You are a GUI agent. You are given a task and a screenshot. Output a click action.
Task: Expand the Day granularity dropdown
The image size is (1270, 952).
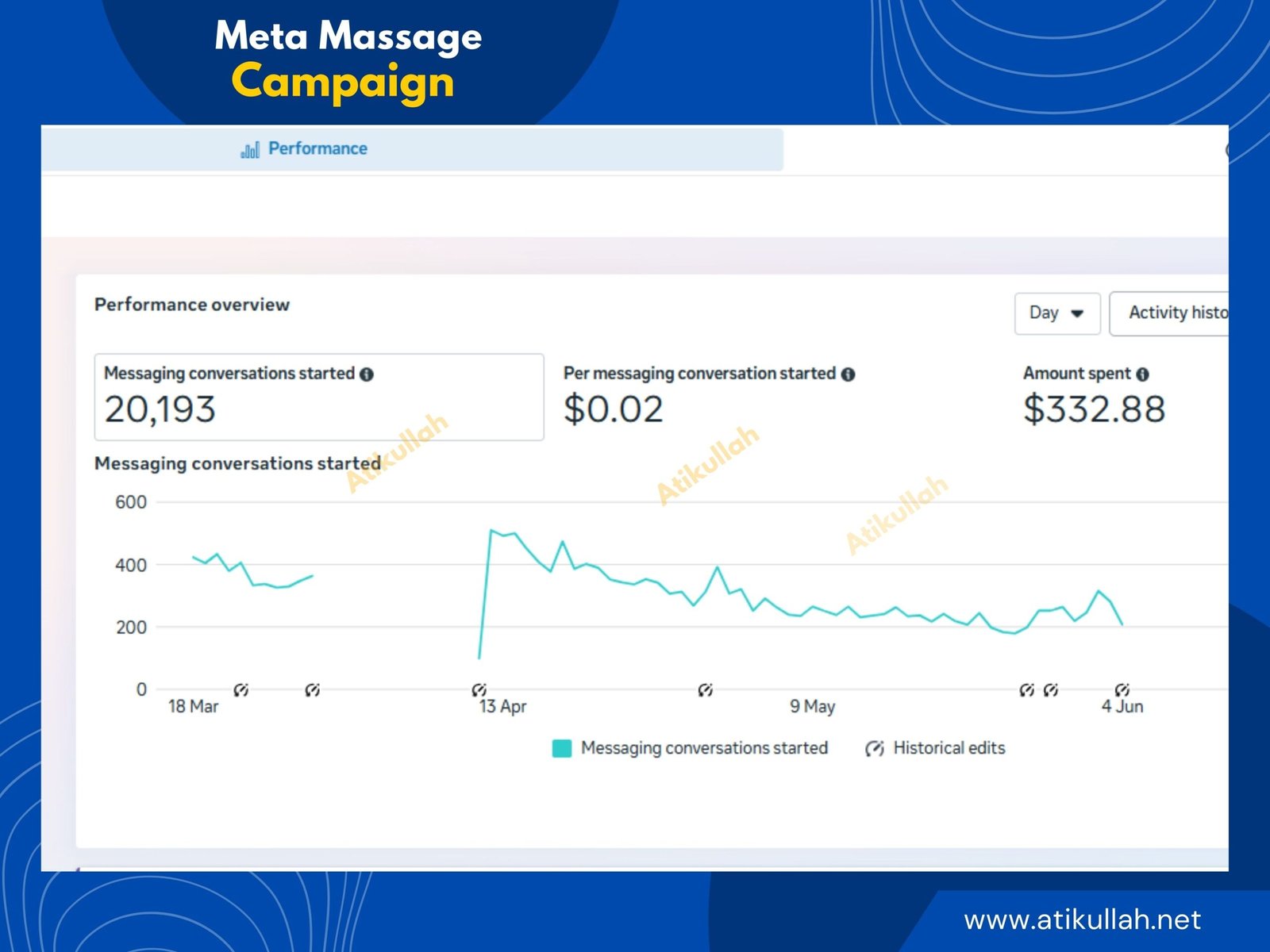pos(1056,313)
